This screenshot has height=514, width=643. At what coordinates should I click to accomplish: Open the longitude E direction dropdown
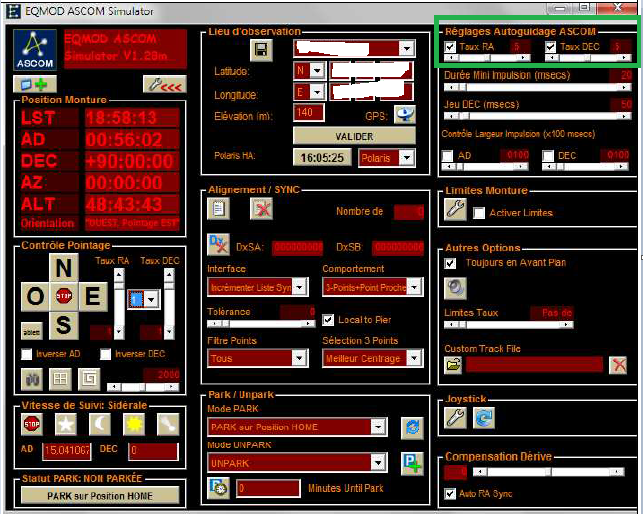tap(317, 92)
